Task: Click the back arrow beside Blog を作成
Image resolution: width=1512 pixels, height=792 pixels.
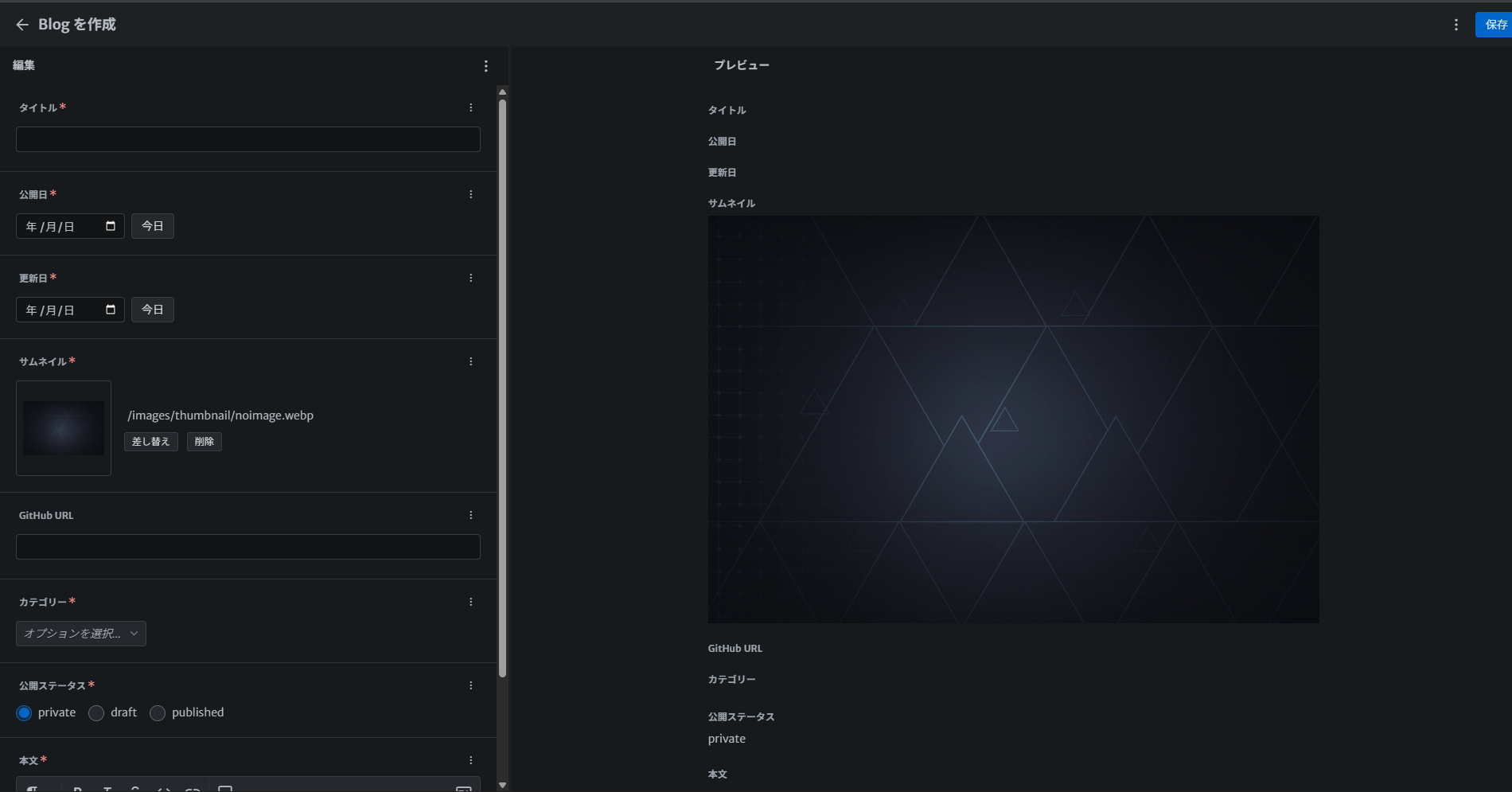Action: coord(21,25)
